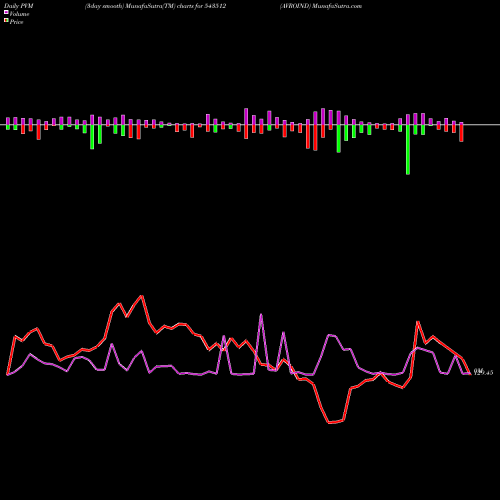
Task: Click the price value label at line end
Action: pos(483,372)
